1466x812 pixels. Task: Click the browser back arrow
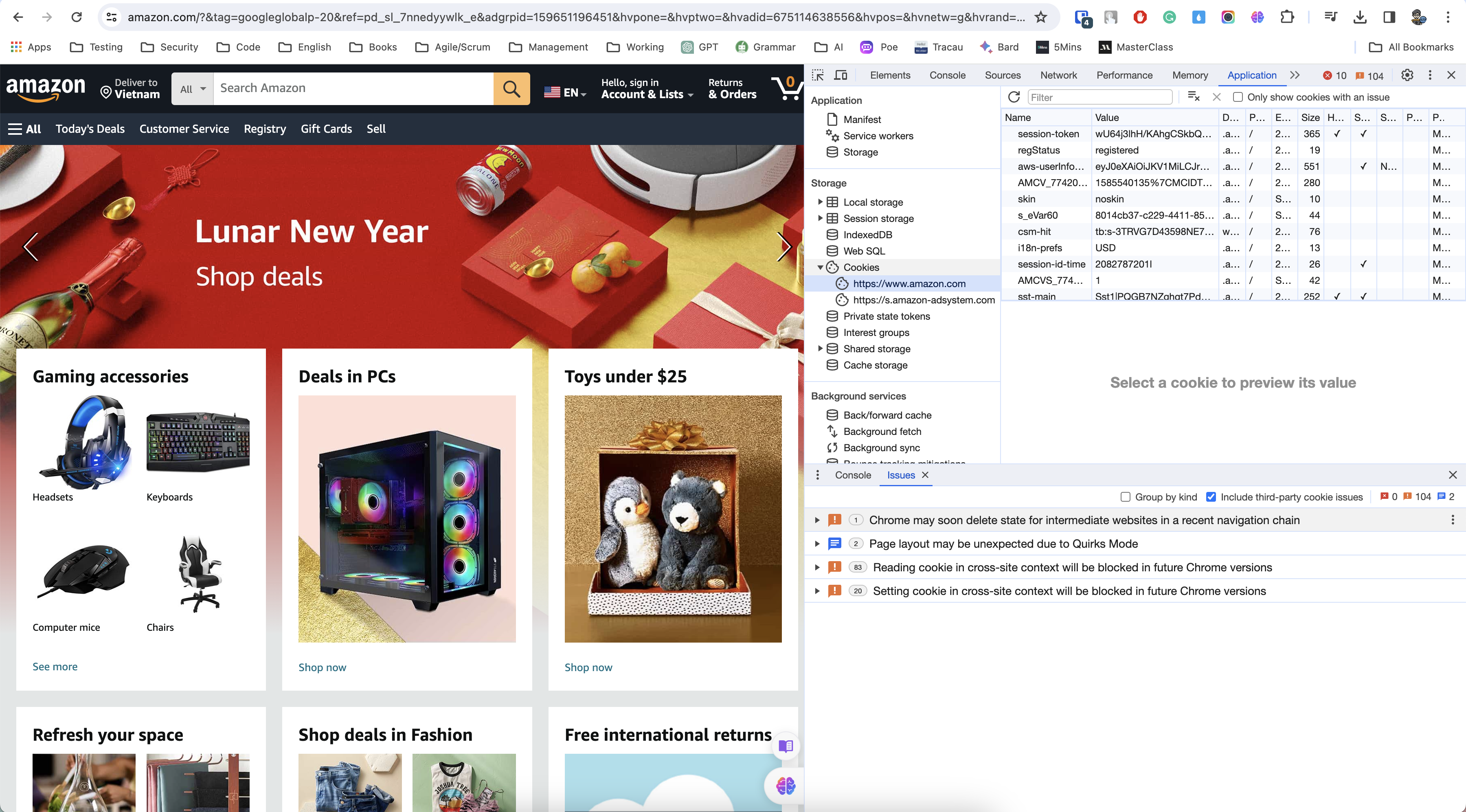click(18, 17)
